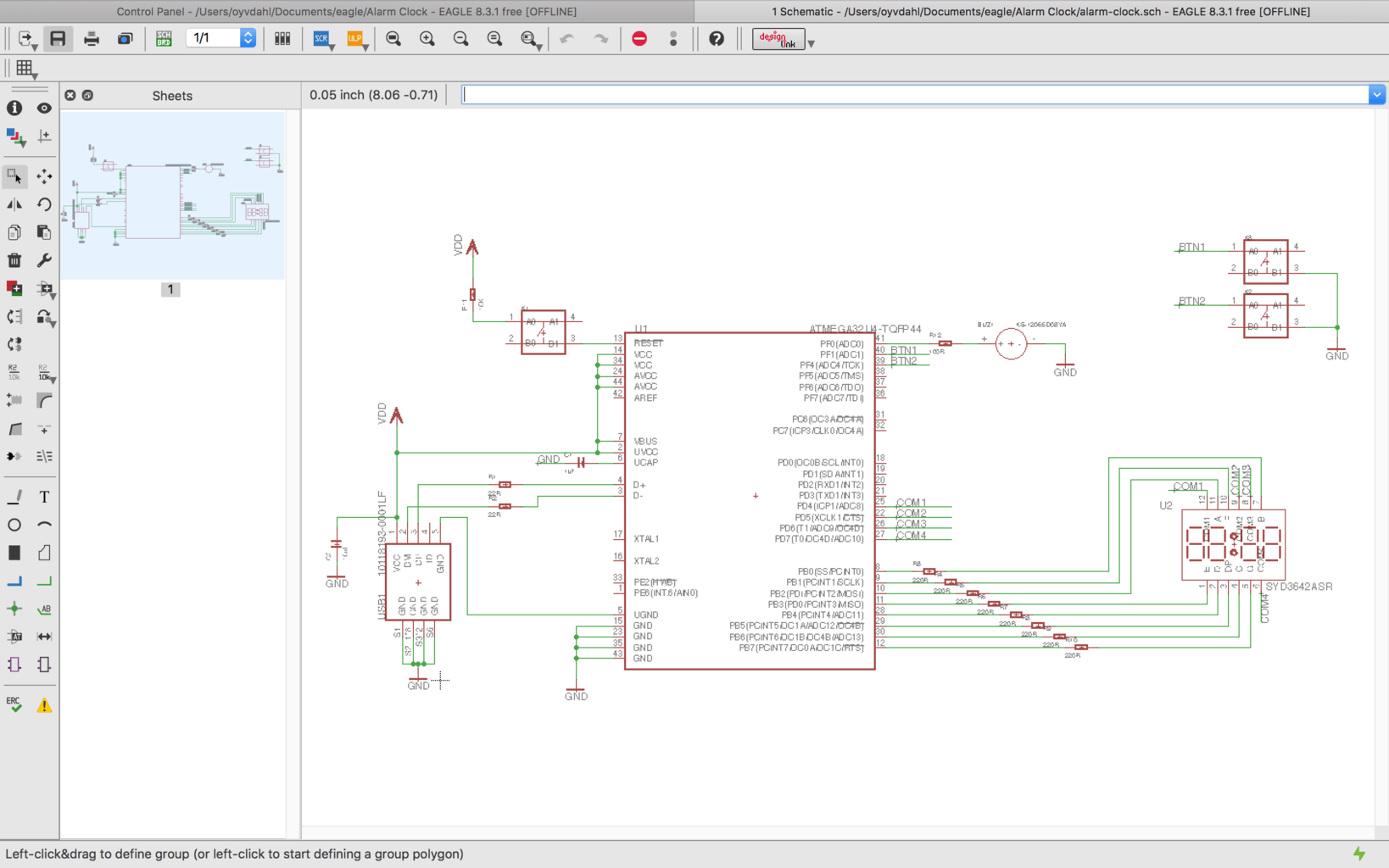Select the Wire drawing tool
Viewport: 1389px width, 868px height.
point(14,497)
